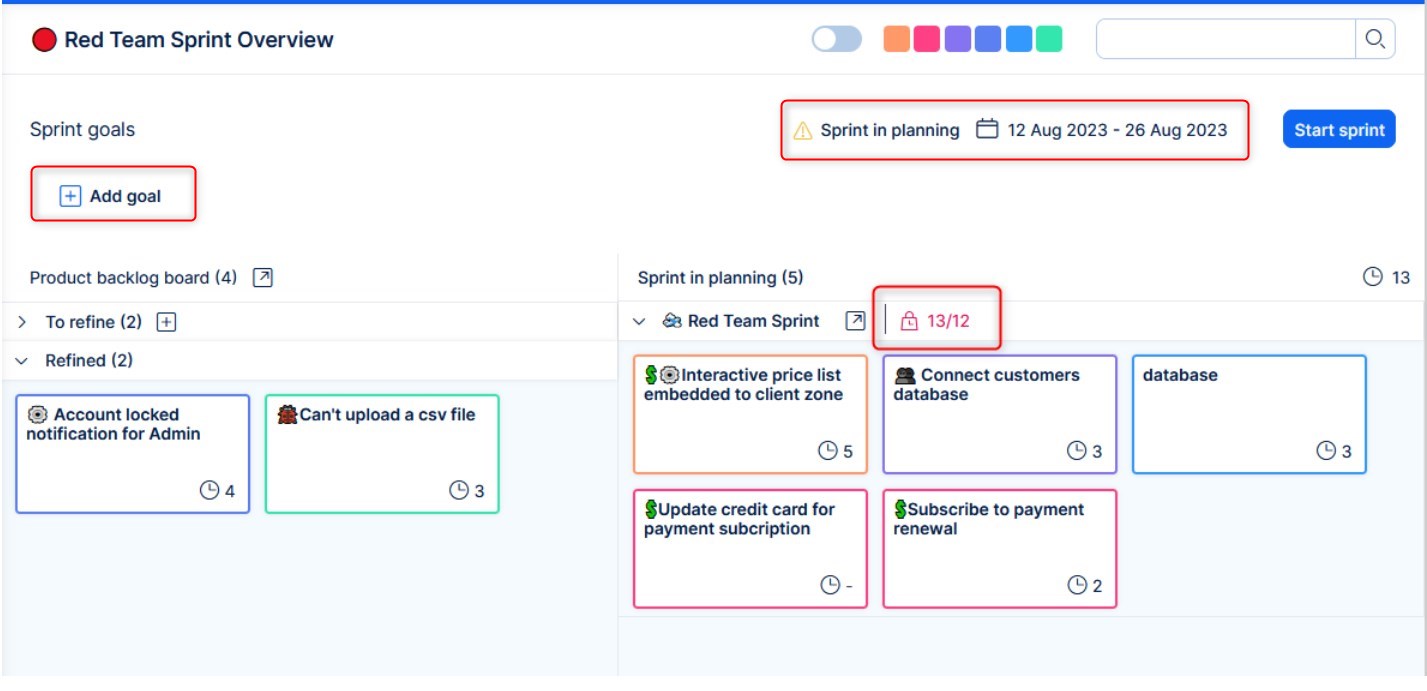Open Product backlog board external link icon
Image resolution: width=1427 pixels, height=691 pixels.
[263, 278]
